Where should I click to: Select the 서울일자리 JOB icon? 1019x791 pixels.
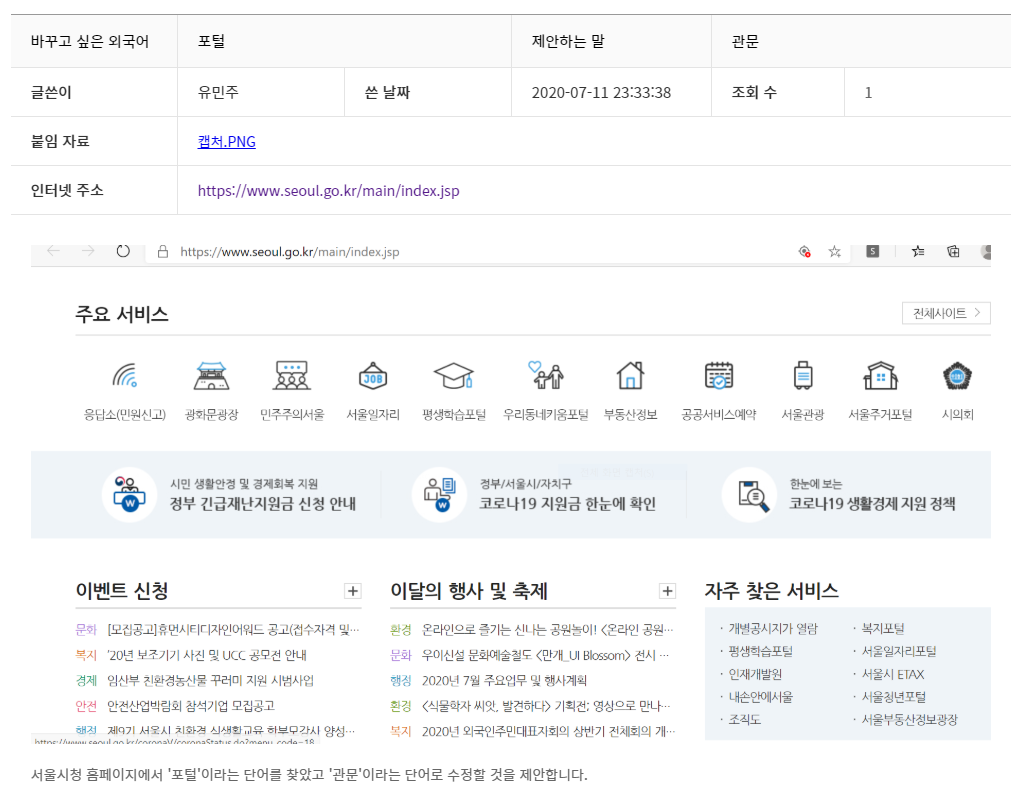(372, 377)
